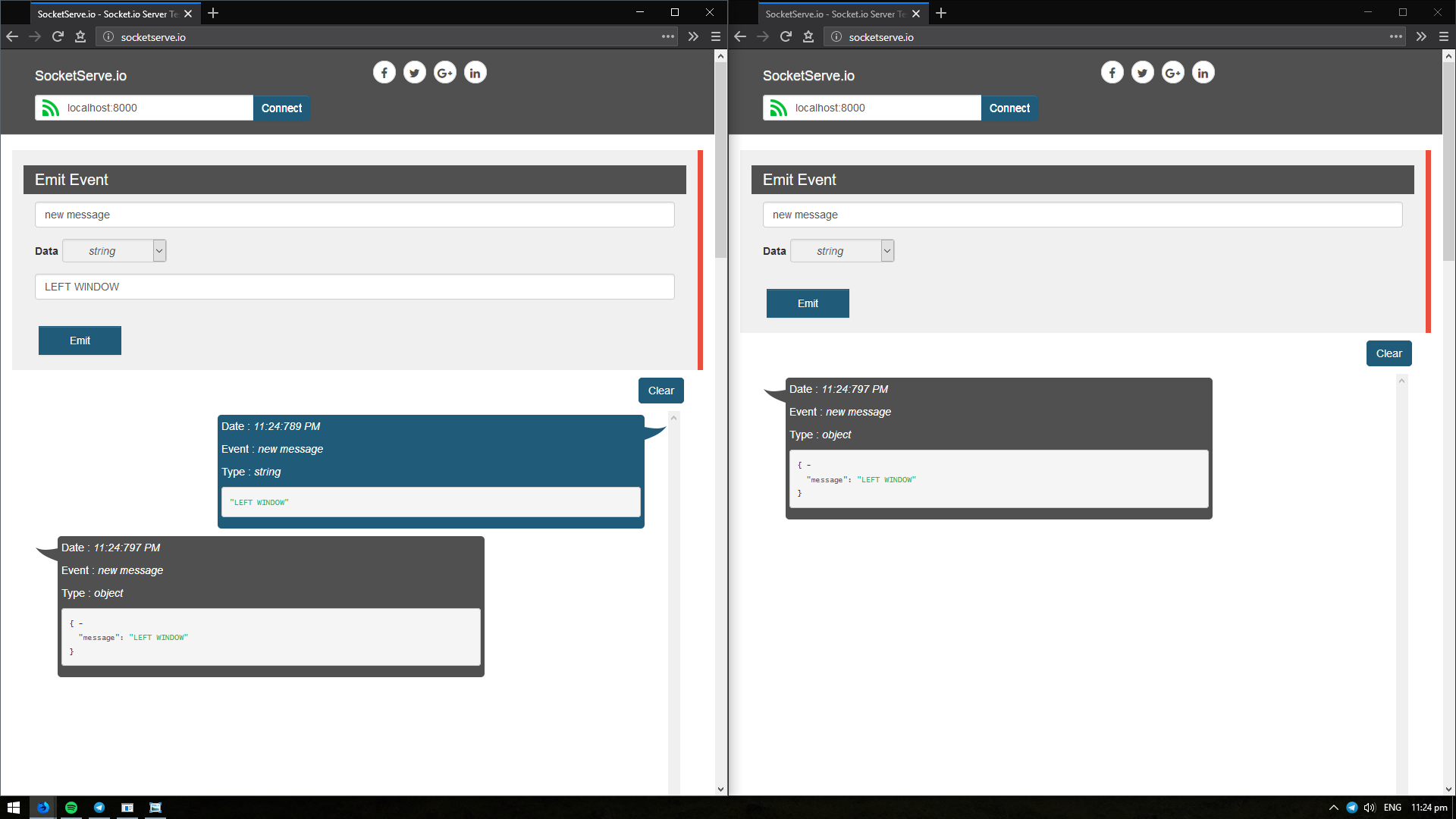The width and height of the screenshot is (1456, 819).
Task: Click the volume icon in system tray
Action: coord(1370,808)
